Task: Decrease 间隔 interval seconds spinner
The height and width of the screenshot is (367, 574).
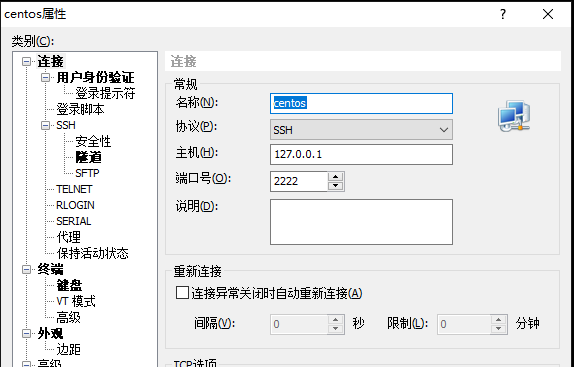Action: pos(335,329)
